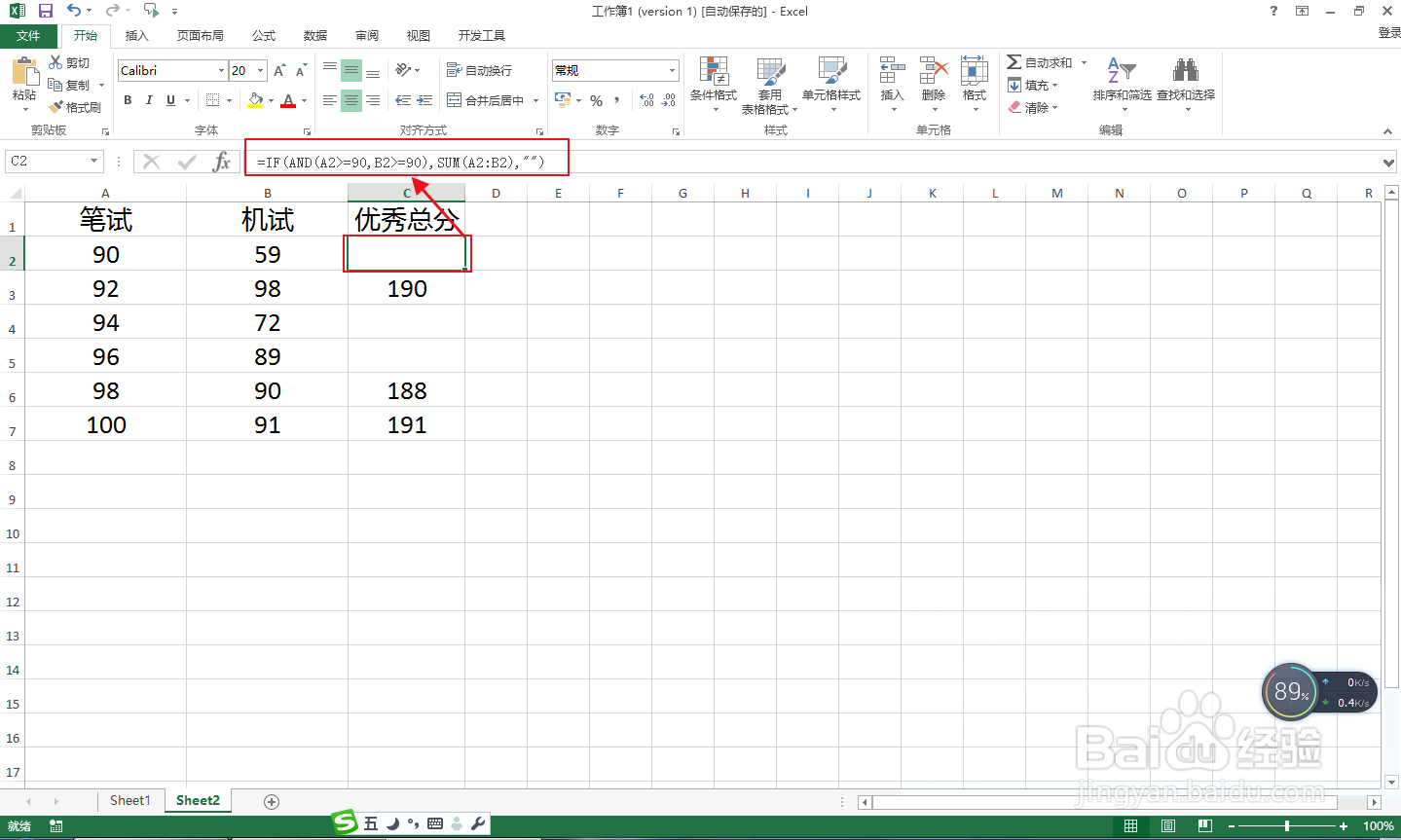
Task: Click in the formula bar input
Action: coord(813,163)
